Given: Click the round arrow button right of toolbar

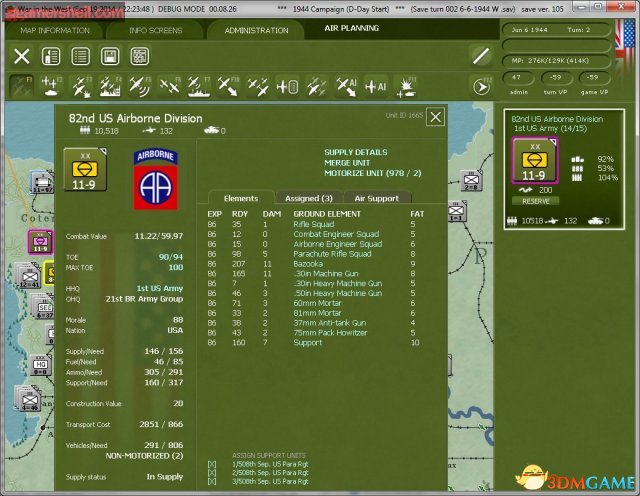Looking at the screenshot, I should pos(480,87).
